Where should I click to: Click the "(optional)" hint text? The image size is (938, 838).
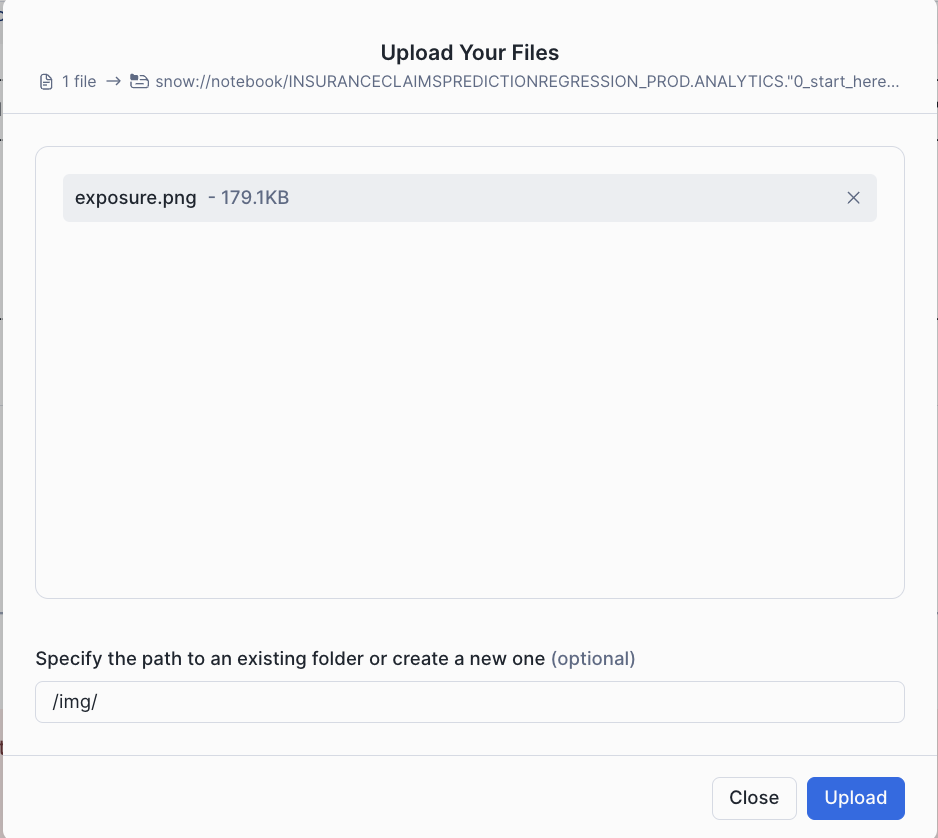pyautogui.click(x=593, y=659)
